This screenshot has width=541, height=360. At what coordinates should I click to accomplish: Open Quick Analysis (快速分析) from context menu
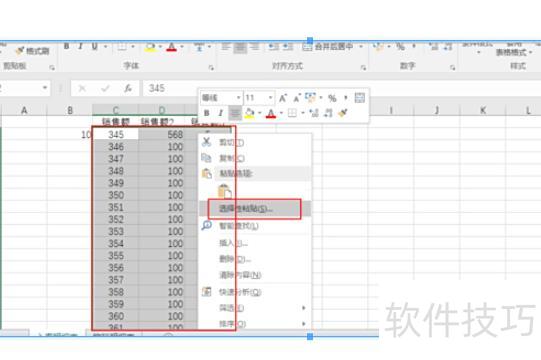255,292
